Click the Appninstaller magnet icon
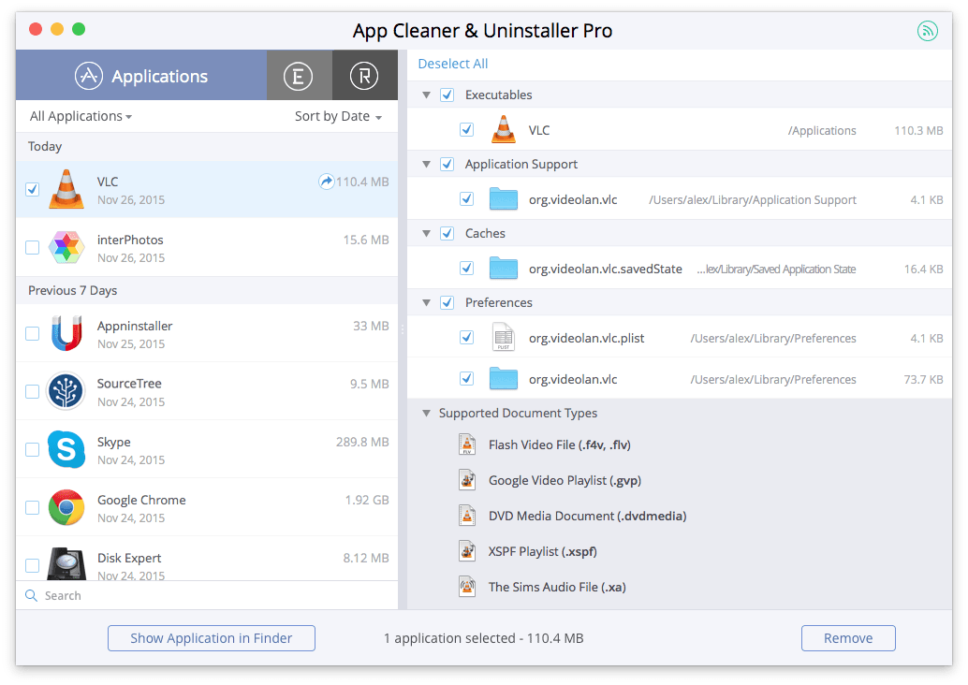Screen dimensions: 968x685 66,333
